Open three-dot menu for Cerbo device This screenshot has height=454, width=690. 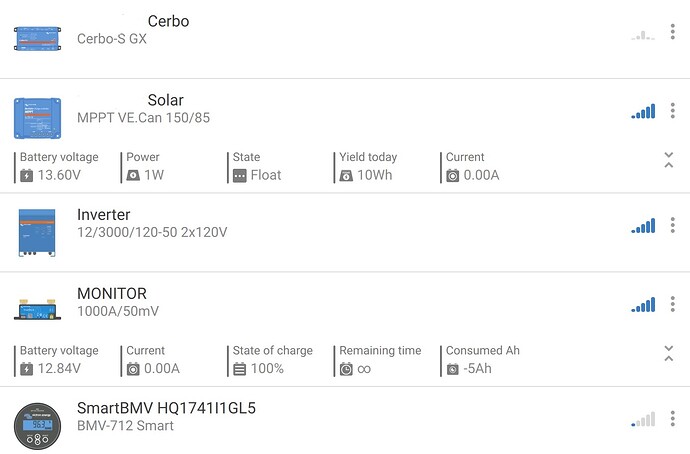point(672,32)
